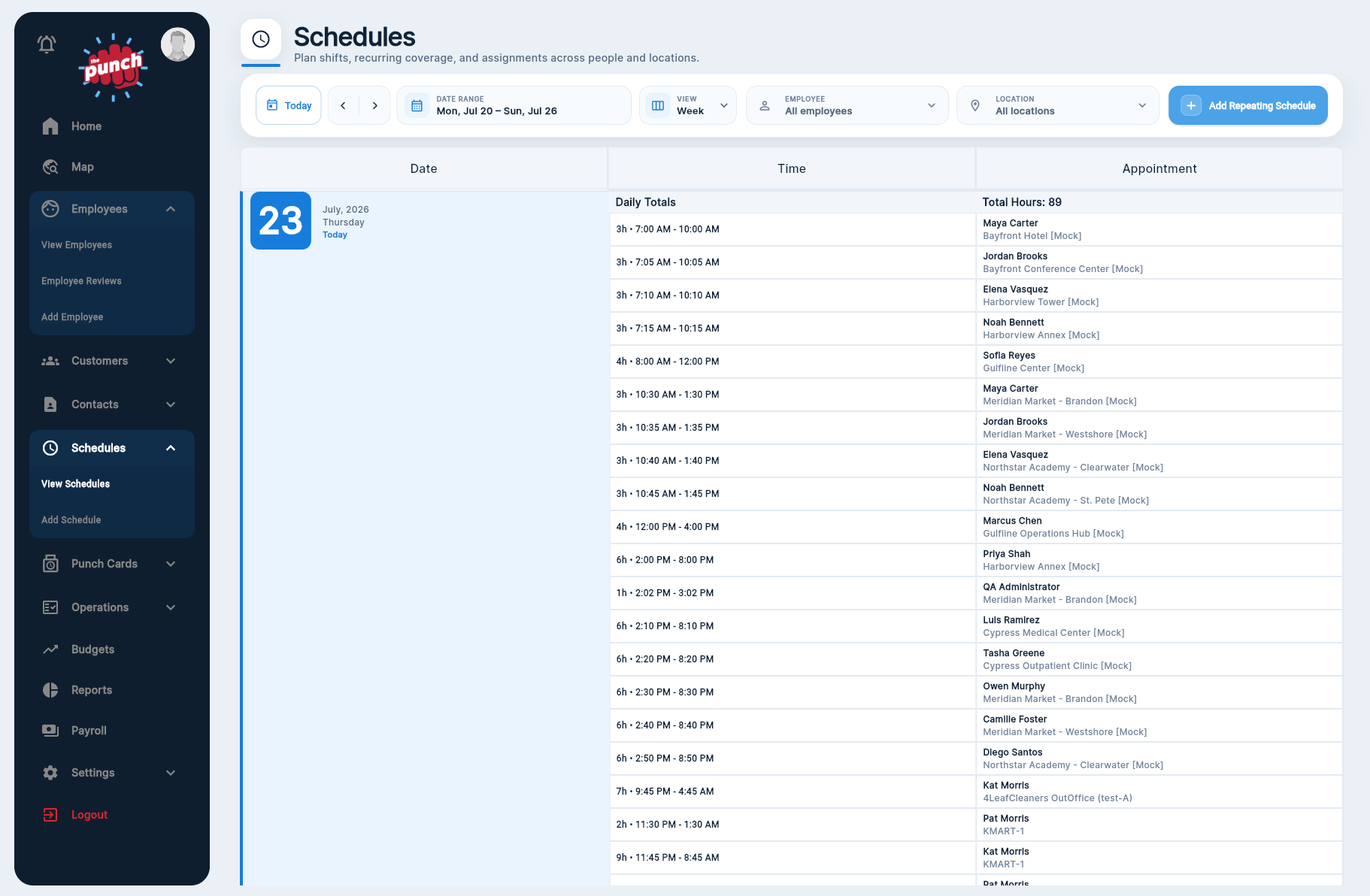Select Luis Ramirez Cypress Medical Center appointment

1159,626
